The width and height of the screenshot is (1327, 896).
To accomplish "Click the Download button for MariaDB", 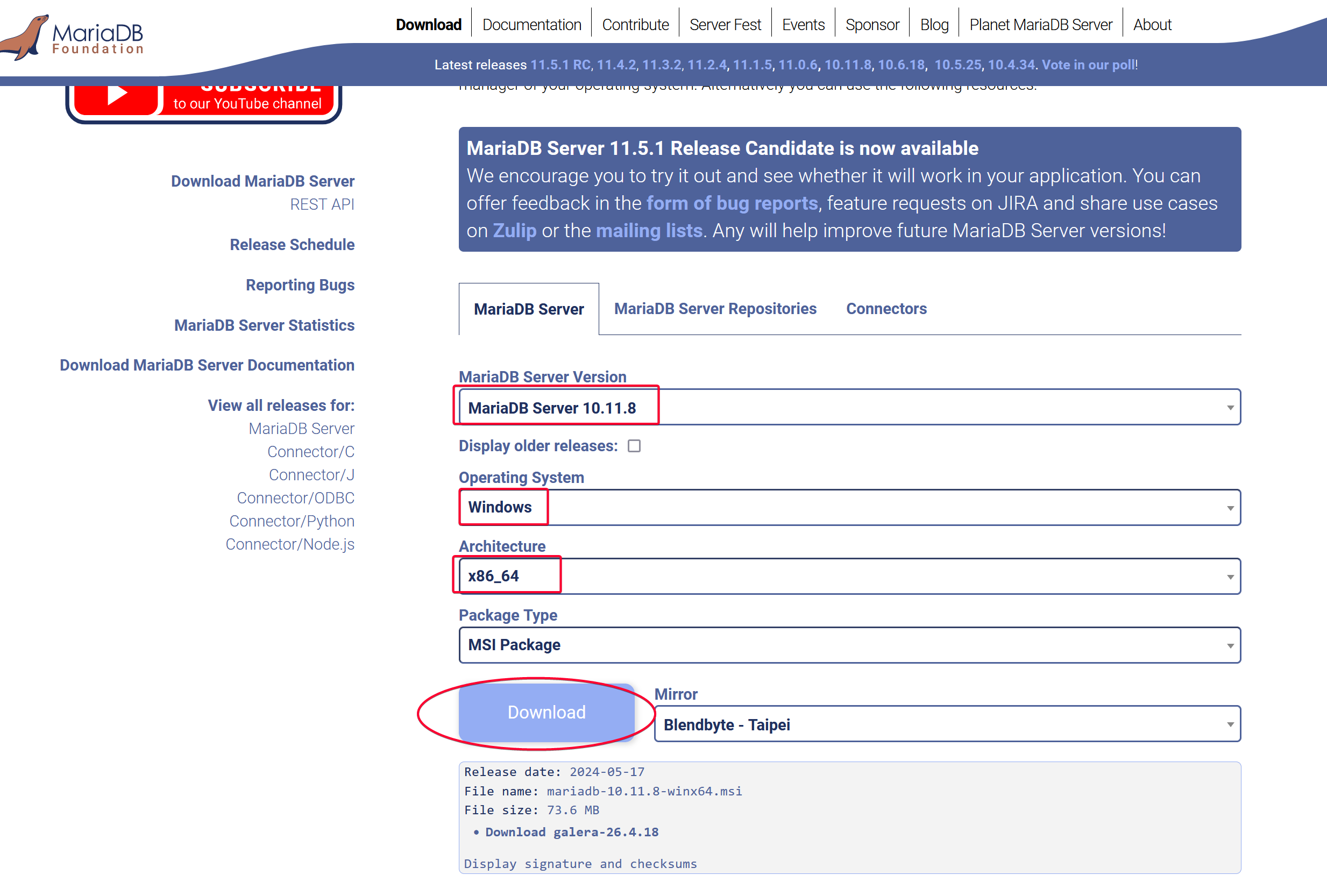I will (x=547, y=712).
